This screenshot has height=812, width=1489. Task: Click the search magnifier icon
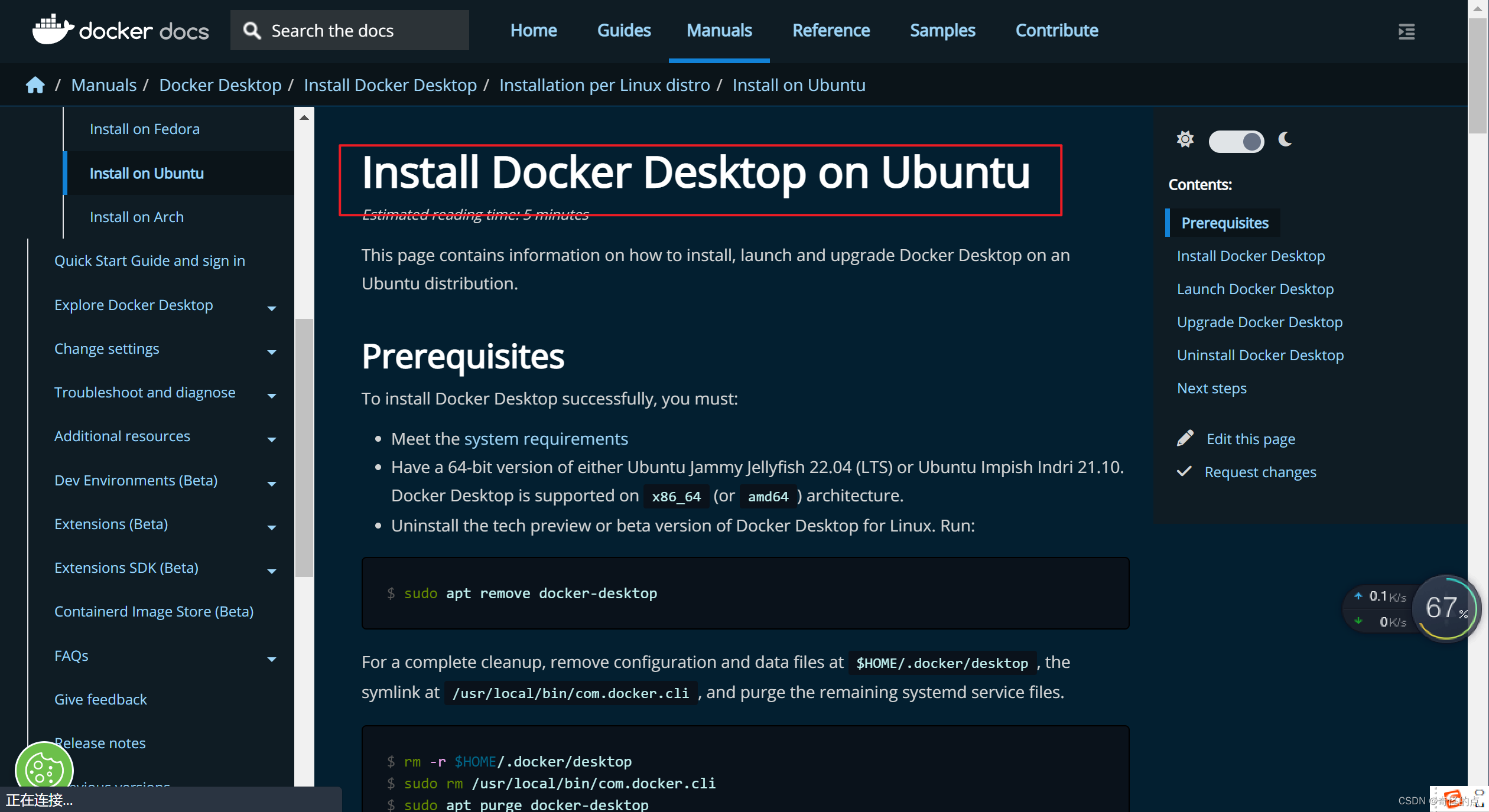pos(252,30)
